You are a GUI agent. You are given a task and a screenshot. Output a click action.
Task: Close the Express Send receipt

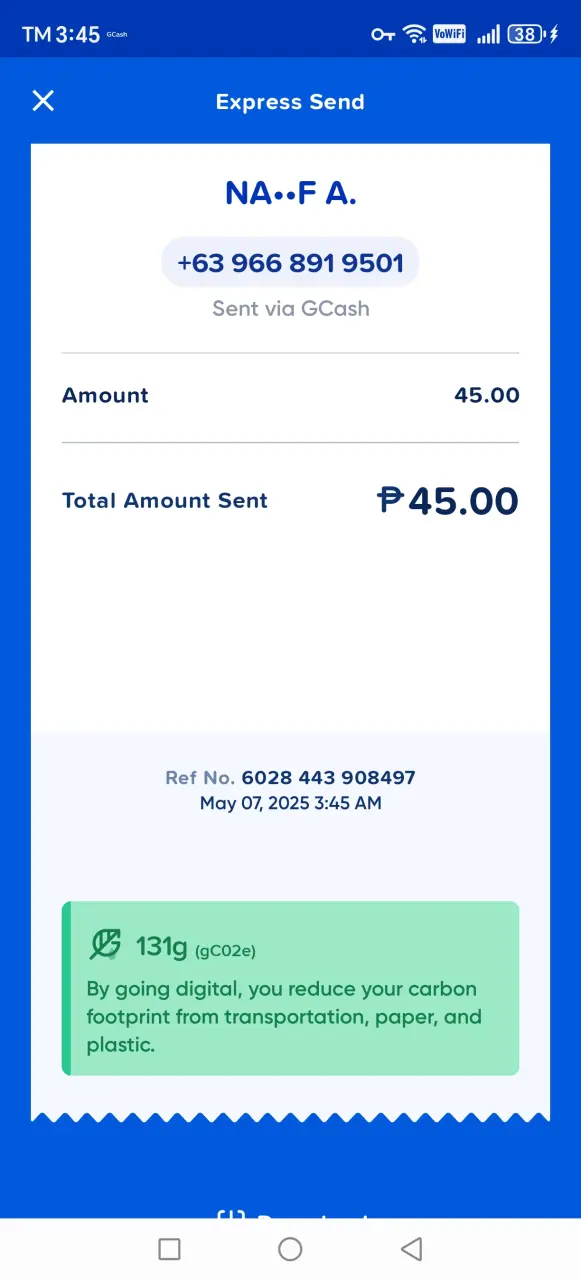(43, 100)
